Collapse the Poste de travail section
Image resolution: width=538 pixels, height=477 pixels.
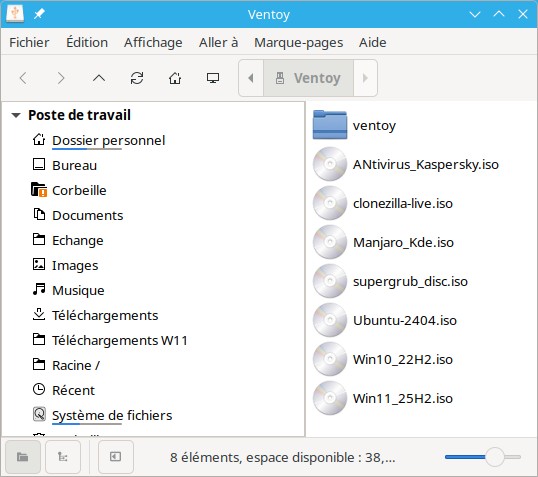pos(16,115)
